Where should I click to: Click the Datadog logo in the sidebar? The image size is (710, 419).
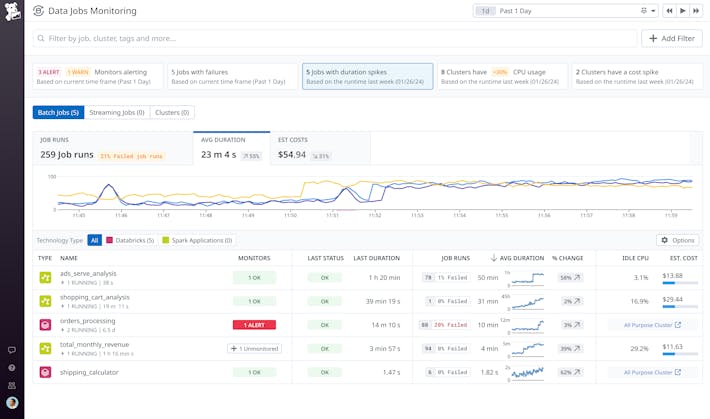11,11
